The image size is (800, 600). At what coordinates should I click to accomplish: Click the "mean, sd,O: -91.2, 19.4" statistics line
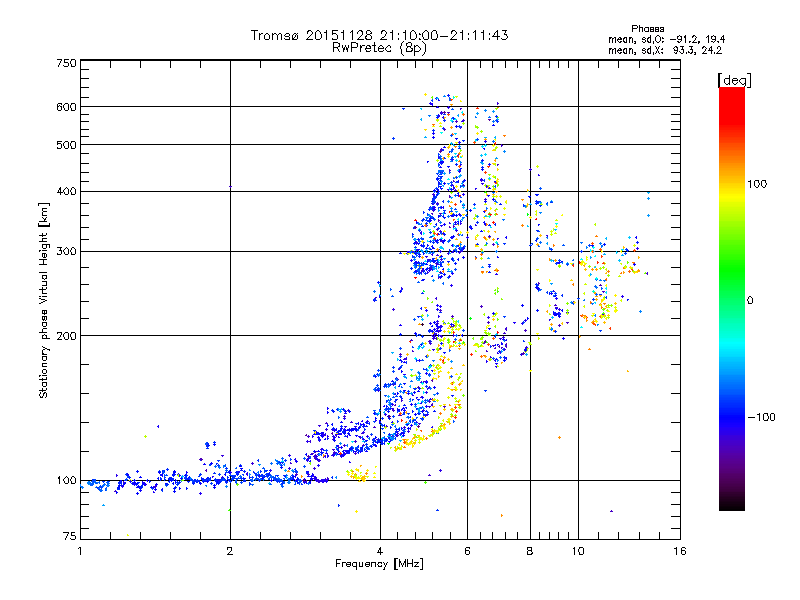click(x=666, y=39)
